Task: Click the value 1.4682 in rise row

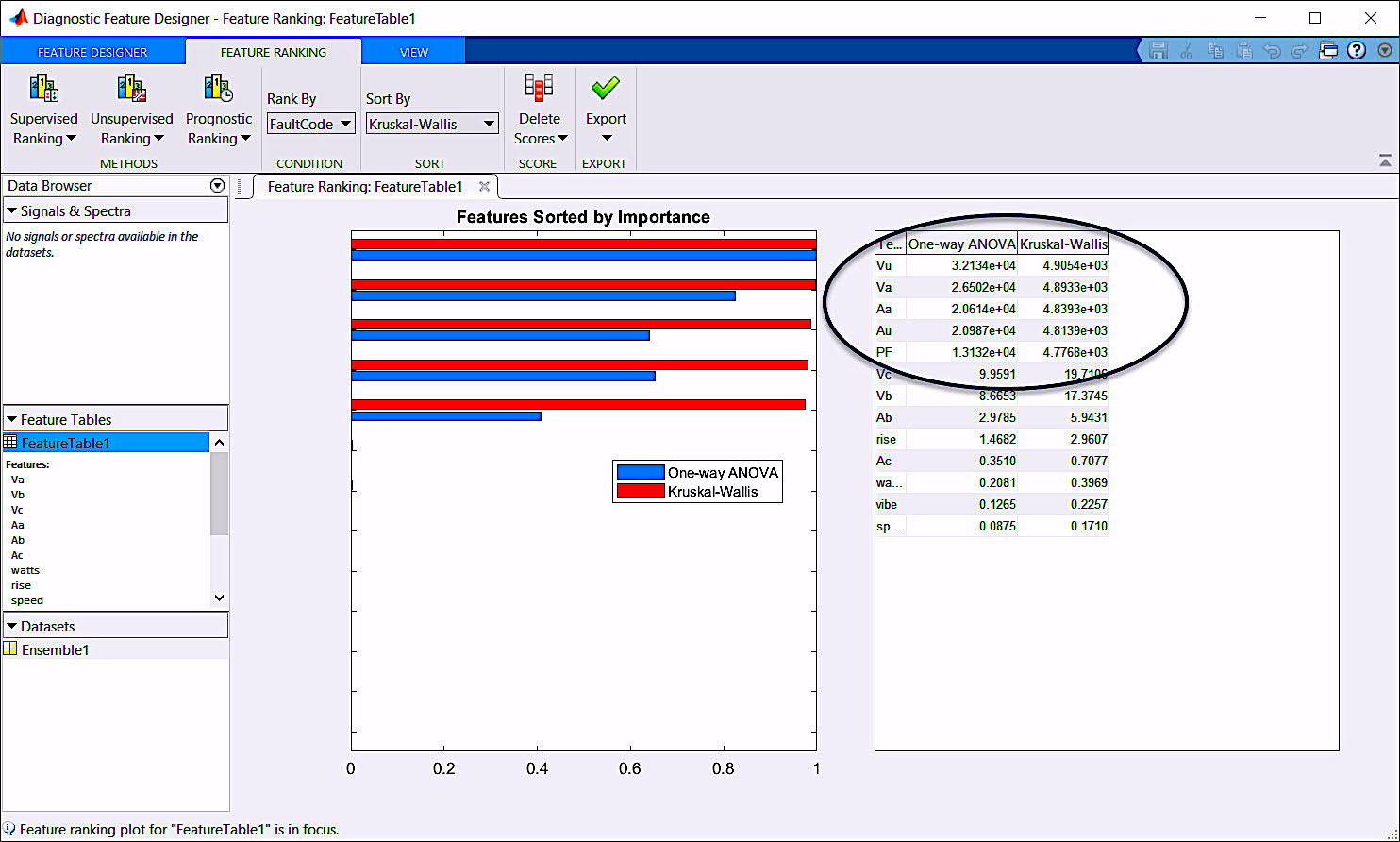Action: tap(997, 439)
